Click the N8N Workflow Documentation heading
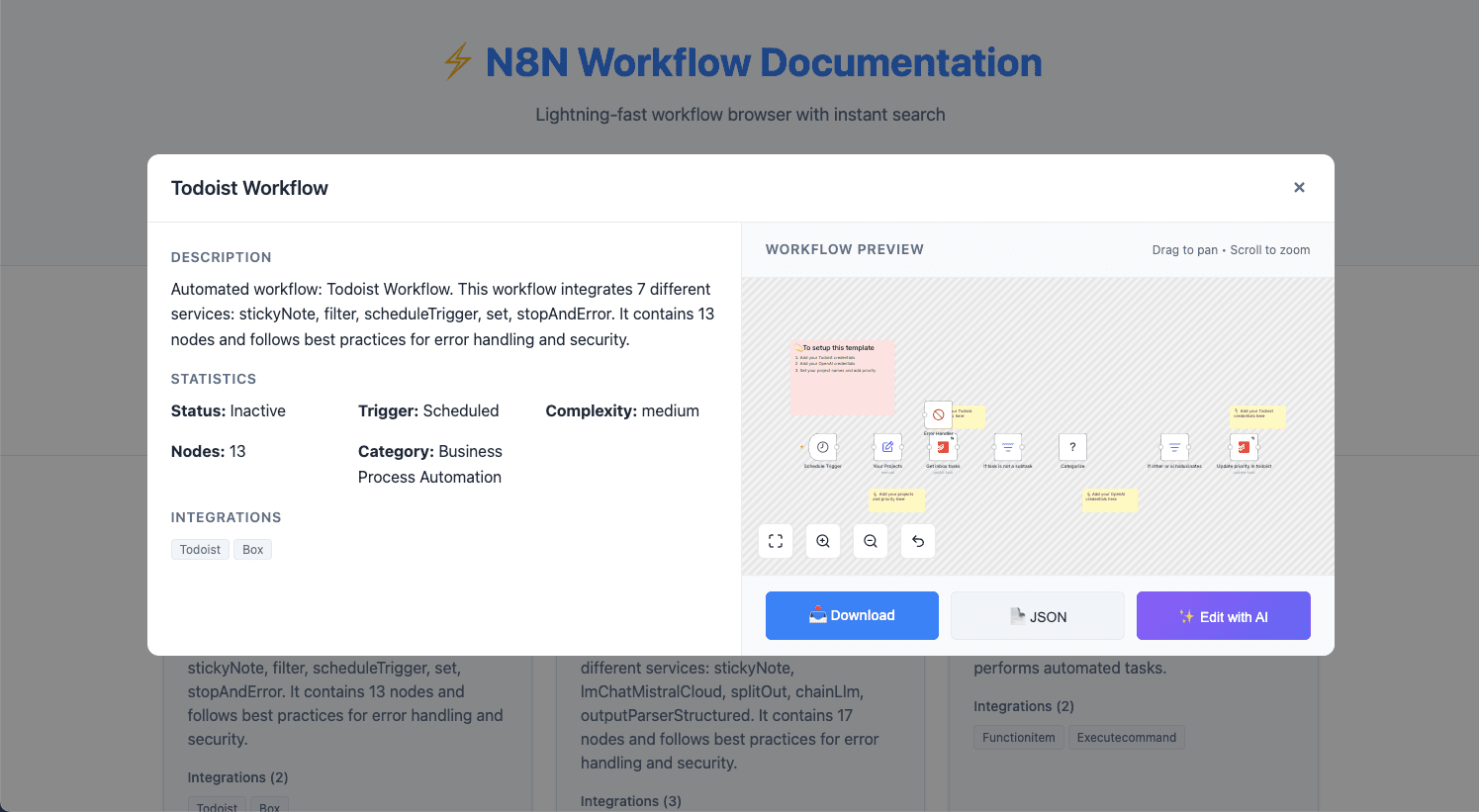Image resolution: width=1479 pixels, height=812 pixels. 764,62
